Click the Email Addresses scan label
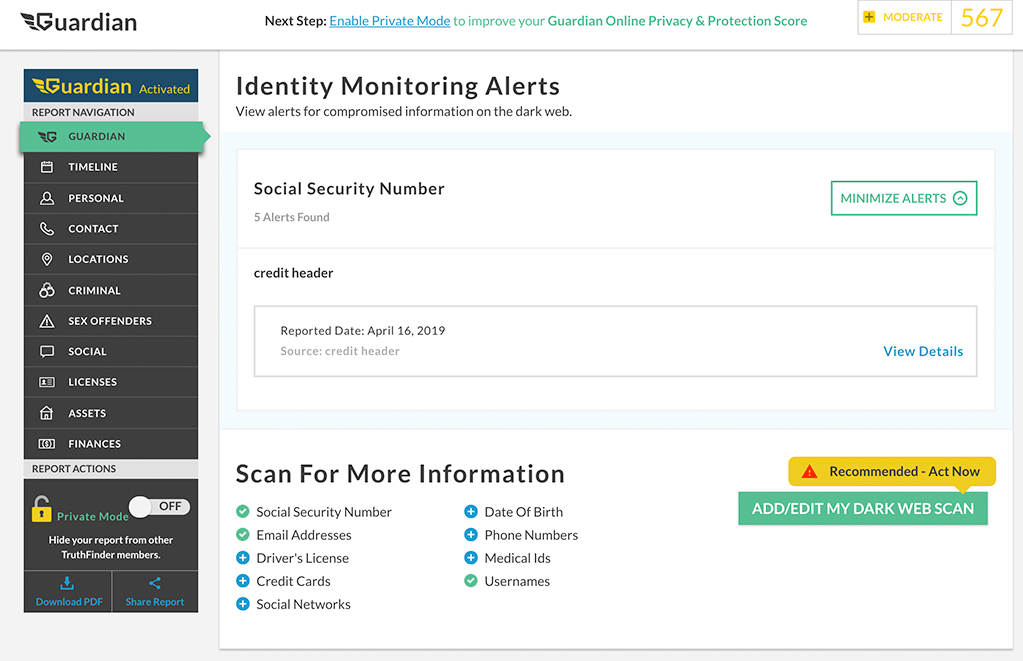Screen dimensions: 1023x661 click(x=304, y=535)
